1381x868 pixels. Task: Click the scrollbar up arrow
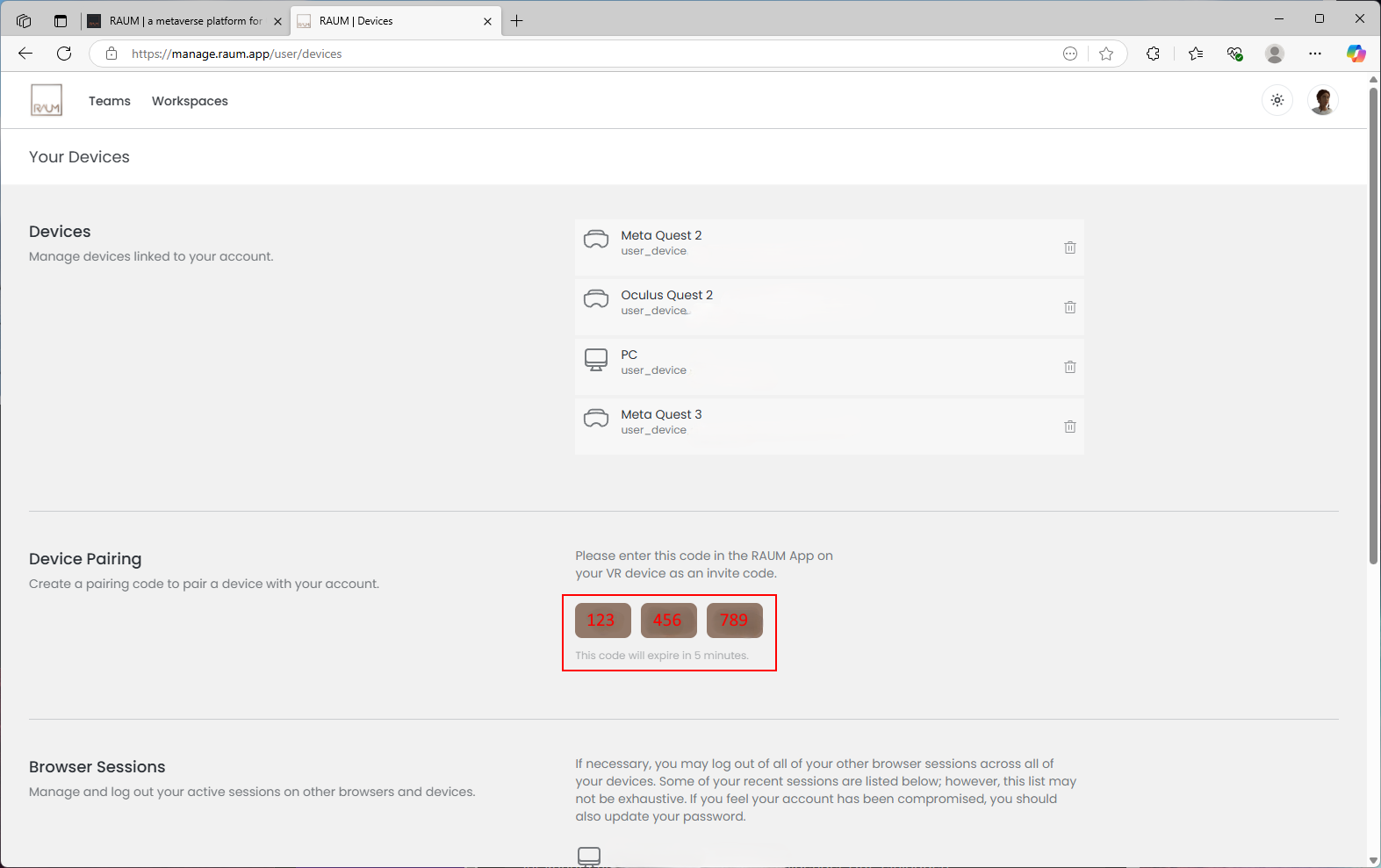[1373, 80]
